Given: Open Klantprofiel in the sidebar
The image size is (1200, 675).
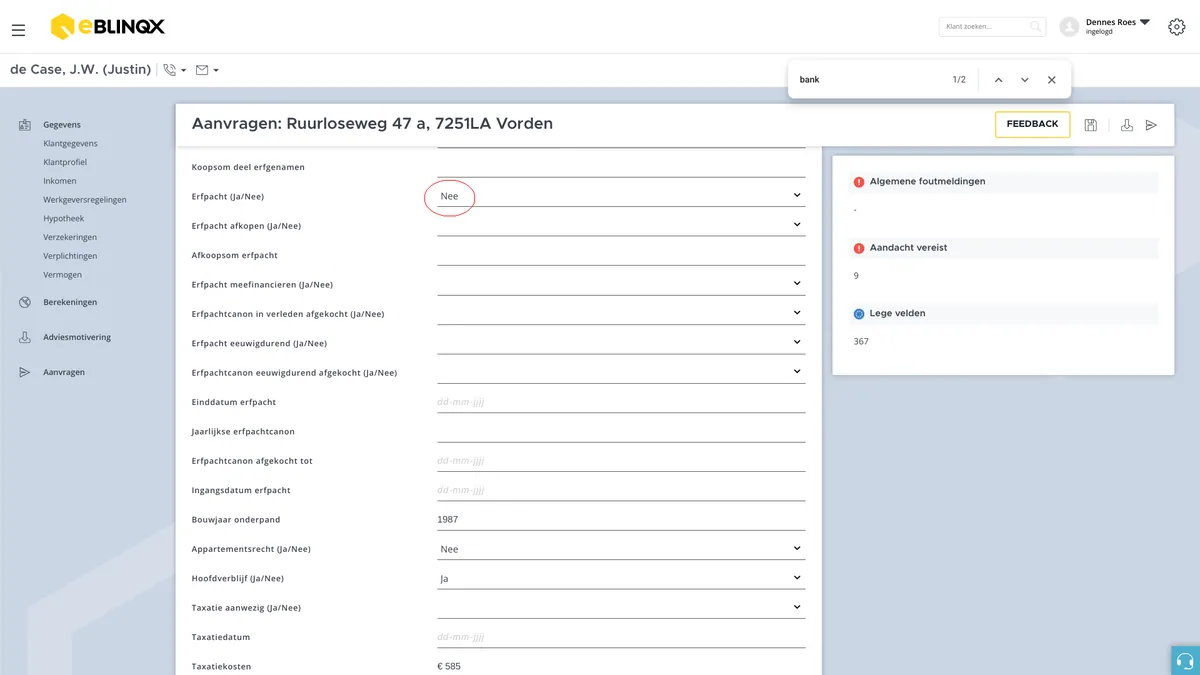Looking at the screenshot, I should click(x=66, y=162).
